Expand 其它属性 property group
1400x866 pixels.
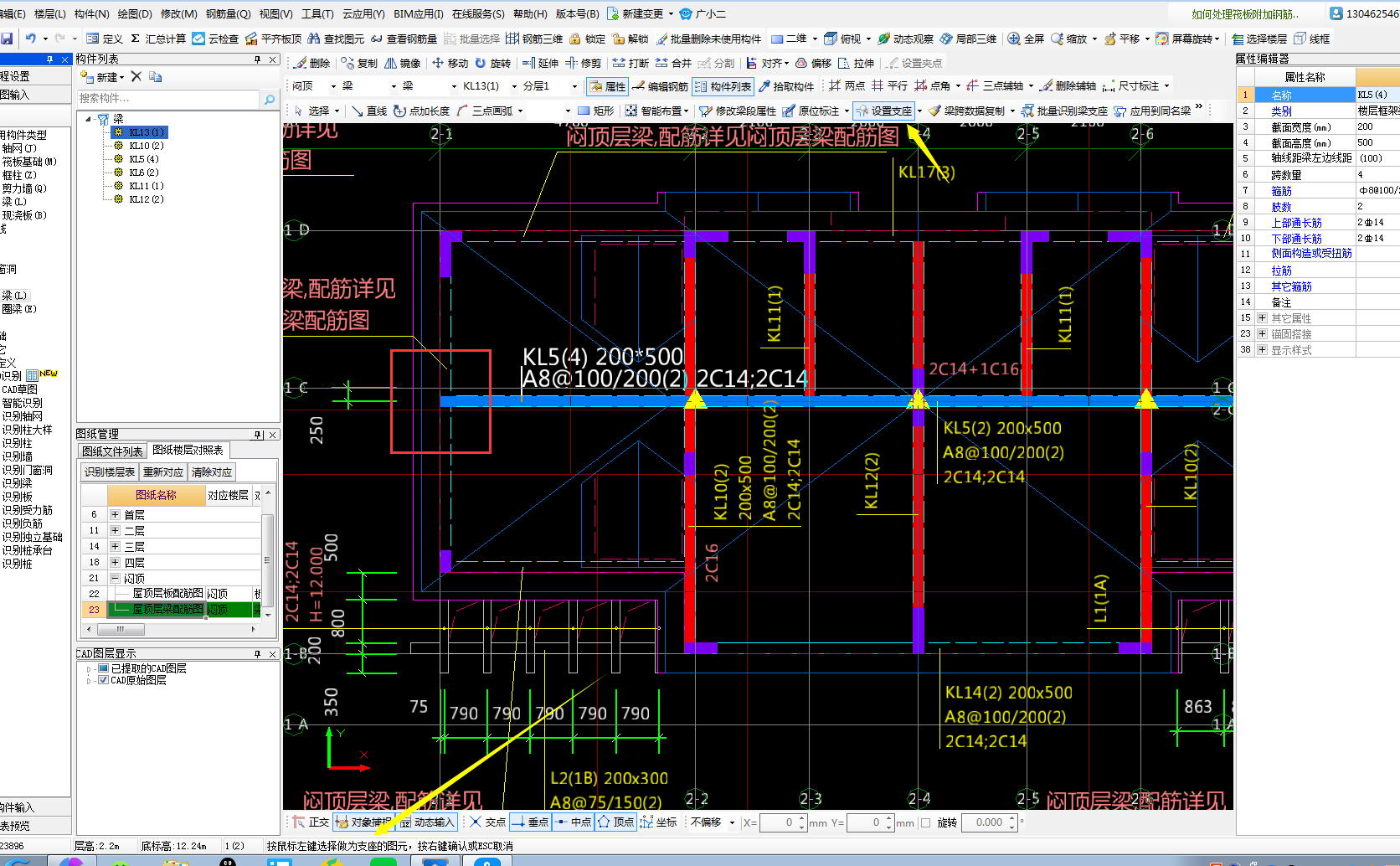1262,317
